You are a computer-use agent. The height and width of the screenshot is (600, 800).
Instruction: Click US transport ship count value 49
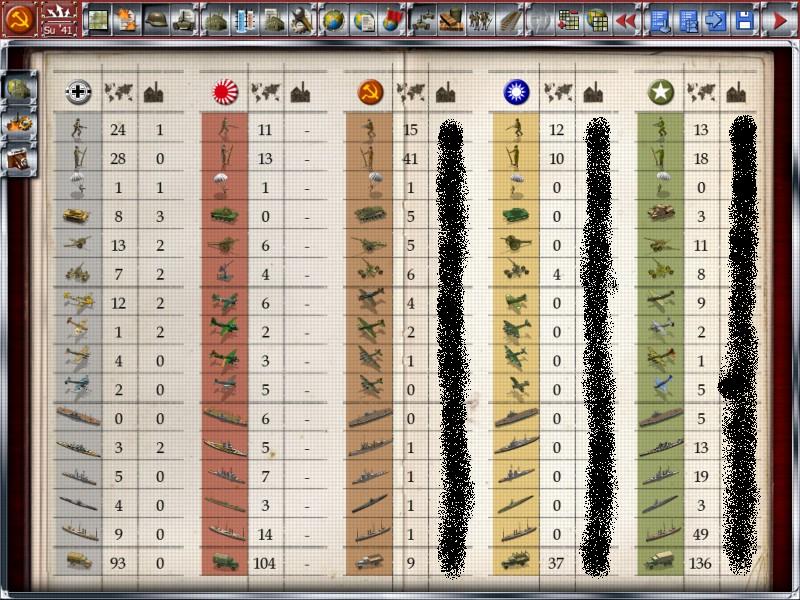(701, 534)
